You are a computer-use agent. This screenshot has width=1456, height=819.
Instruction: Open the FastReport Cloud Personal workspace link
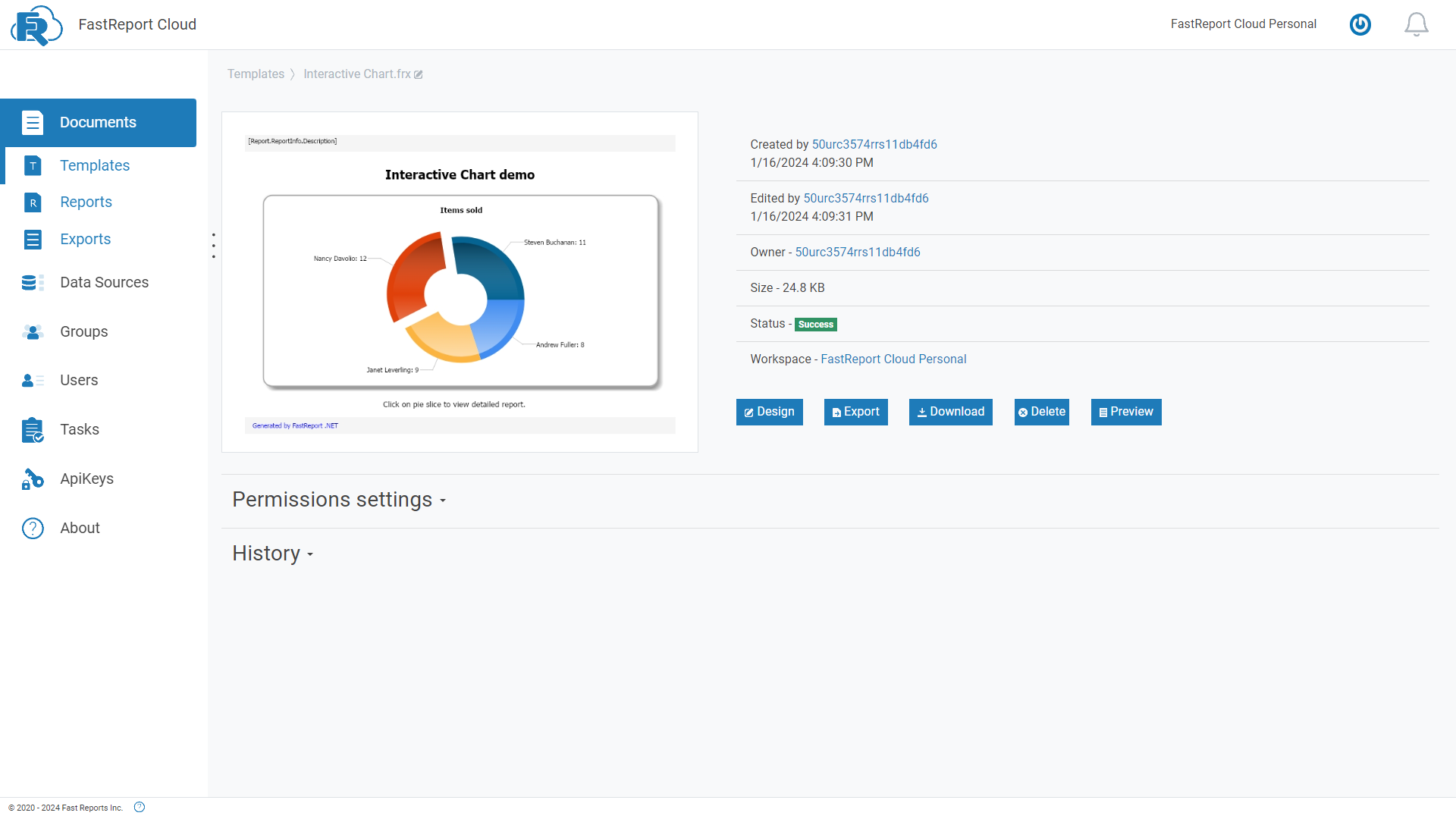pos(893,359)
